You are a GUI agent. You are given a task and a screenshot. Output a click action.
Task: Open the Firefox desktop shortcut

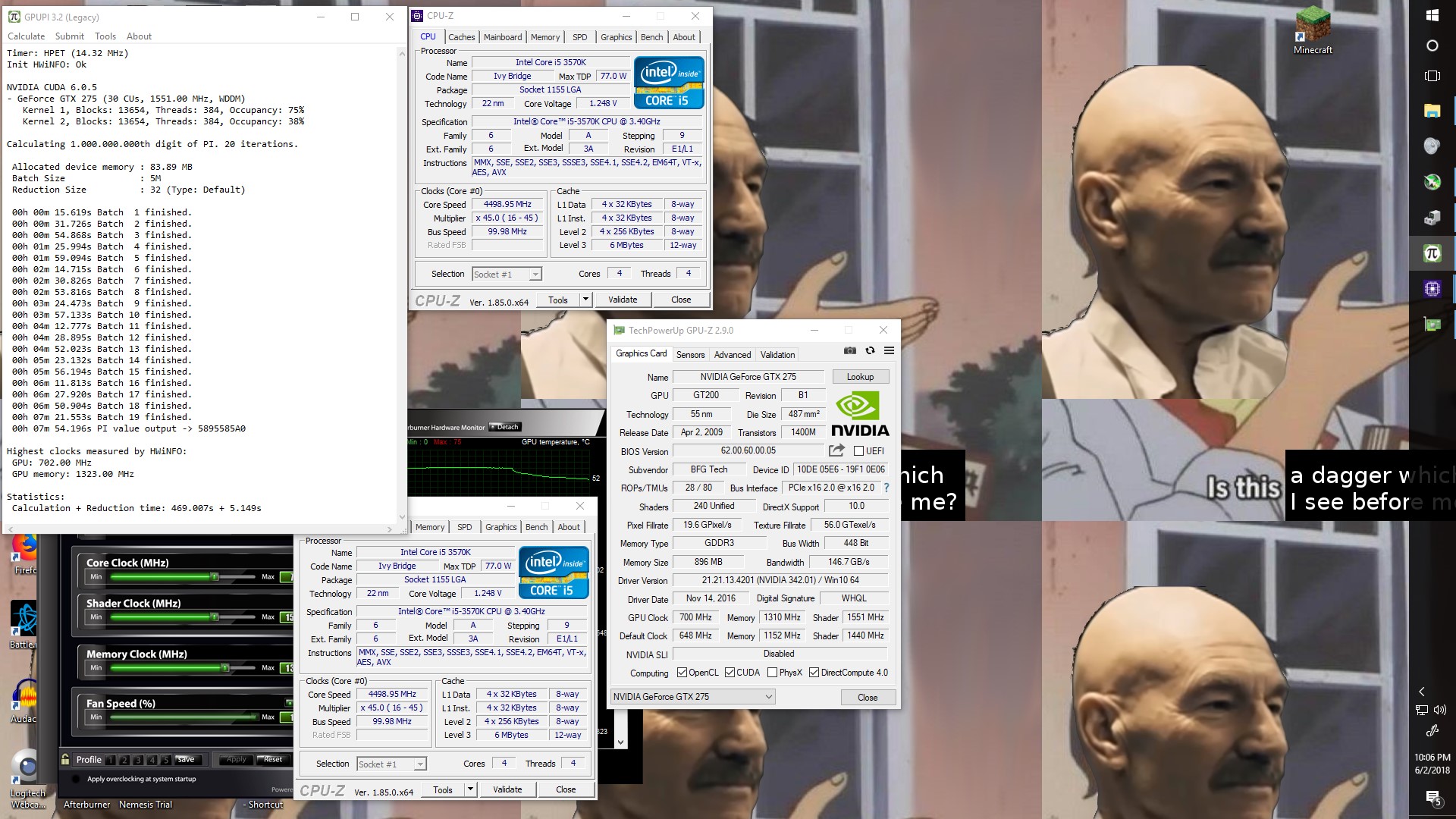coord(24,553)
